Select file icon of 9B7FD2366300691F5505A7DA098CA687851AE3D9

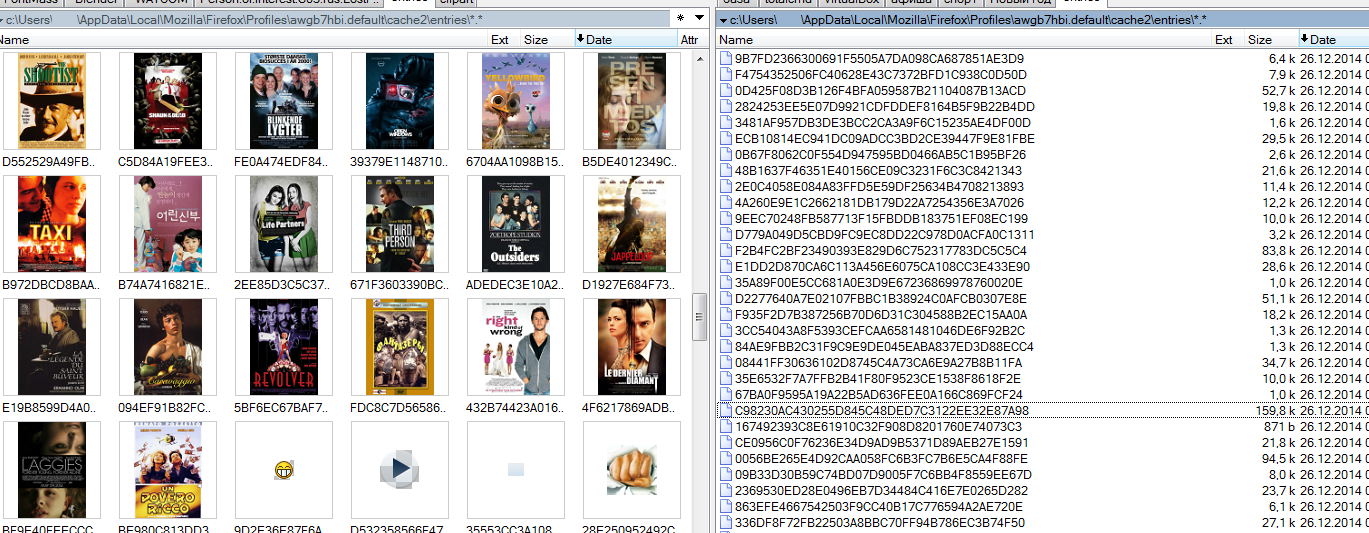tap(726, 59)
